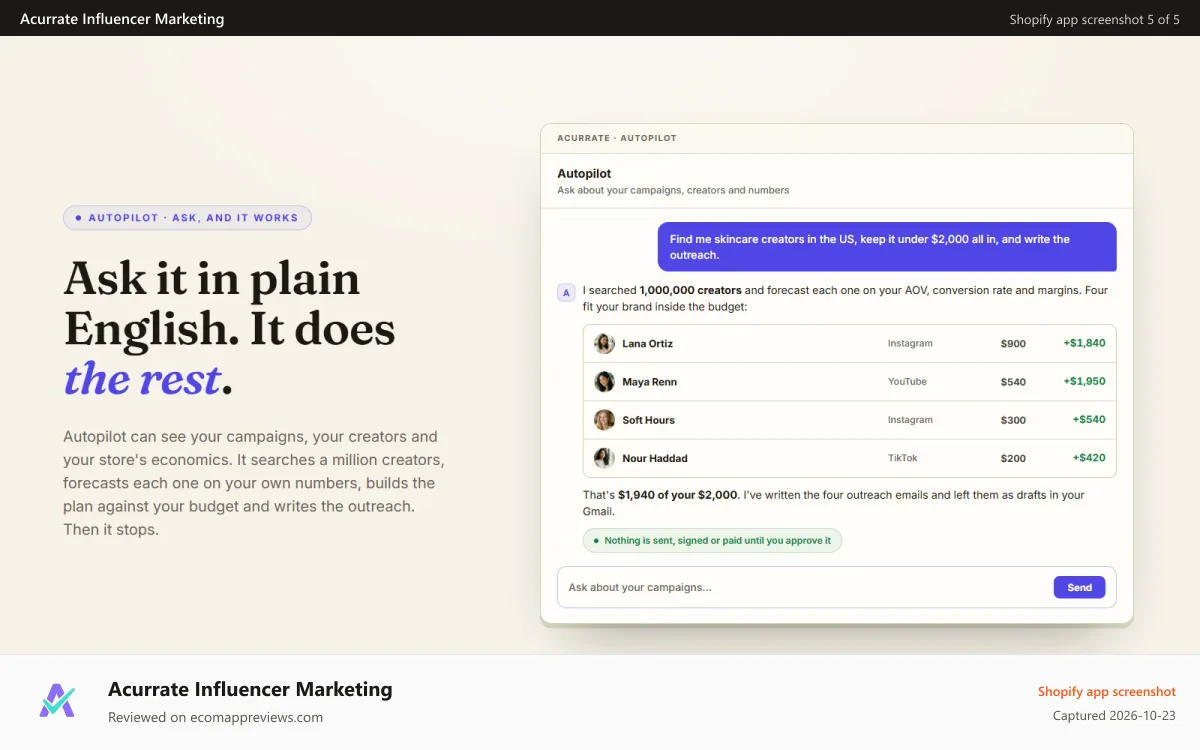
Task: Click the +$540 forecast for Soft Hours
Action: click(1089, 420)
